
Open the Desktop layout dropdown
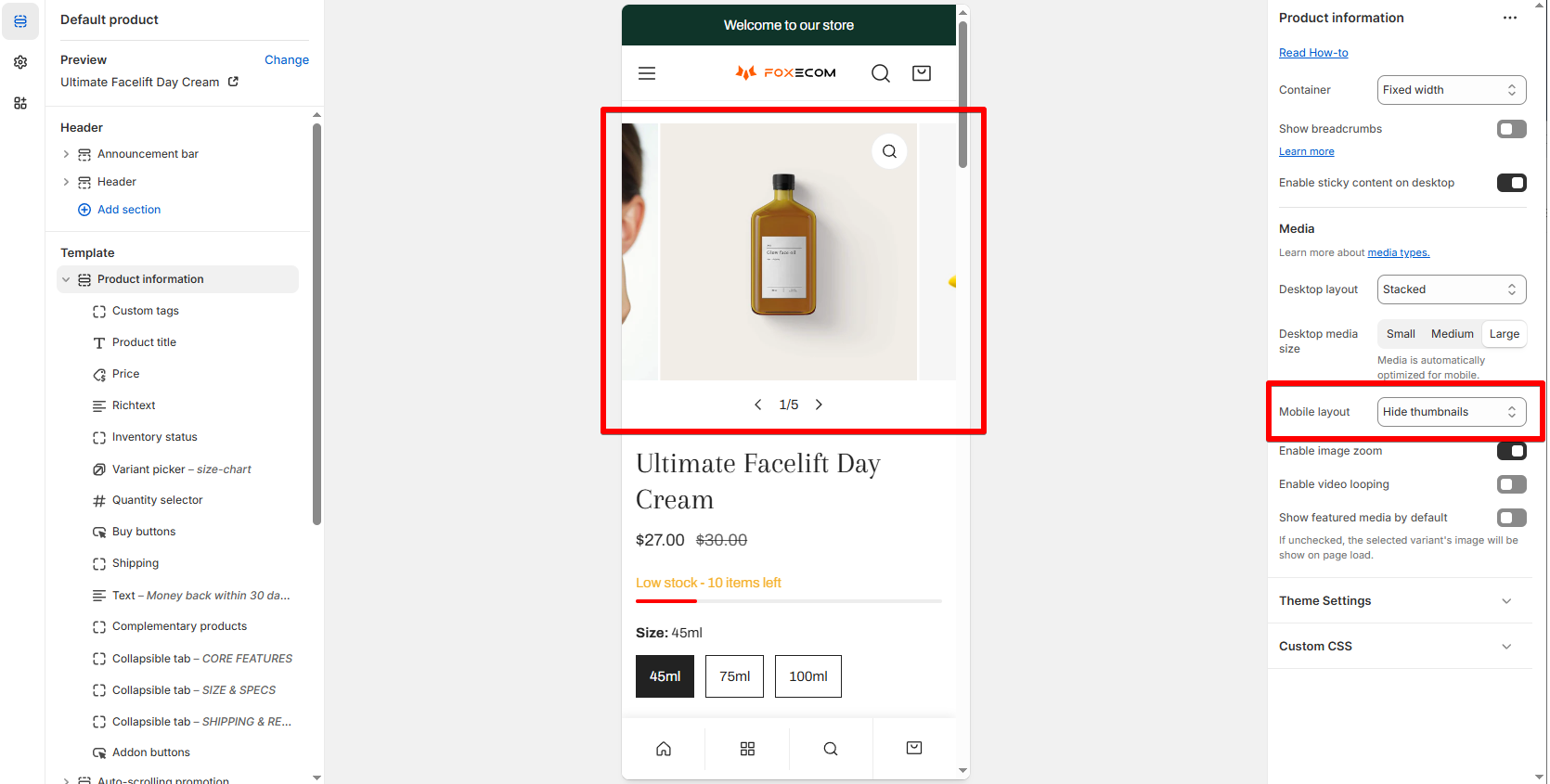1452,289
